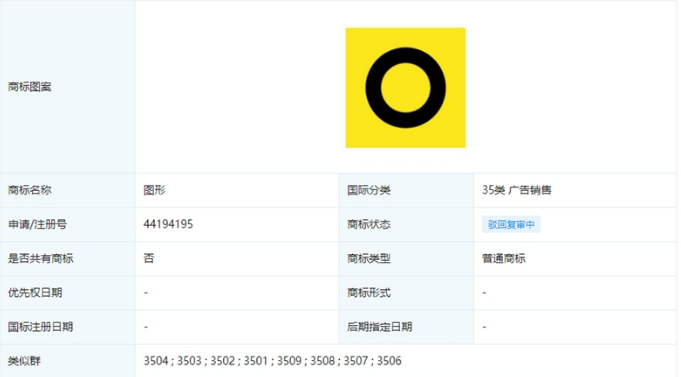681x377 pixels.
Task: Click the 商标形式 label cell
Action: (406, 293)
